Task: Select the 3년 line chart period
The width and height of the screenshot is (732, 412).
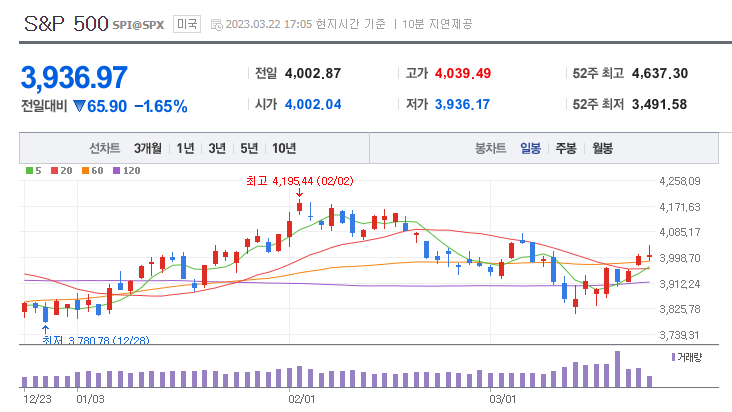Action: 217,148
